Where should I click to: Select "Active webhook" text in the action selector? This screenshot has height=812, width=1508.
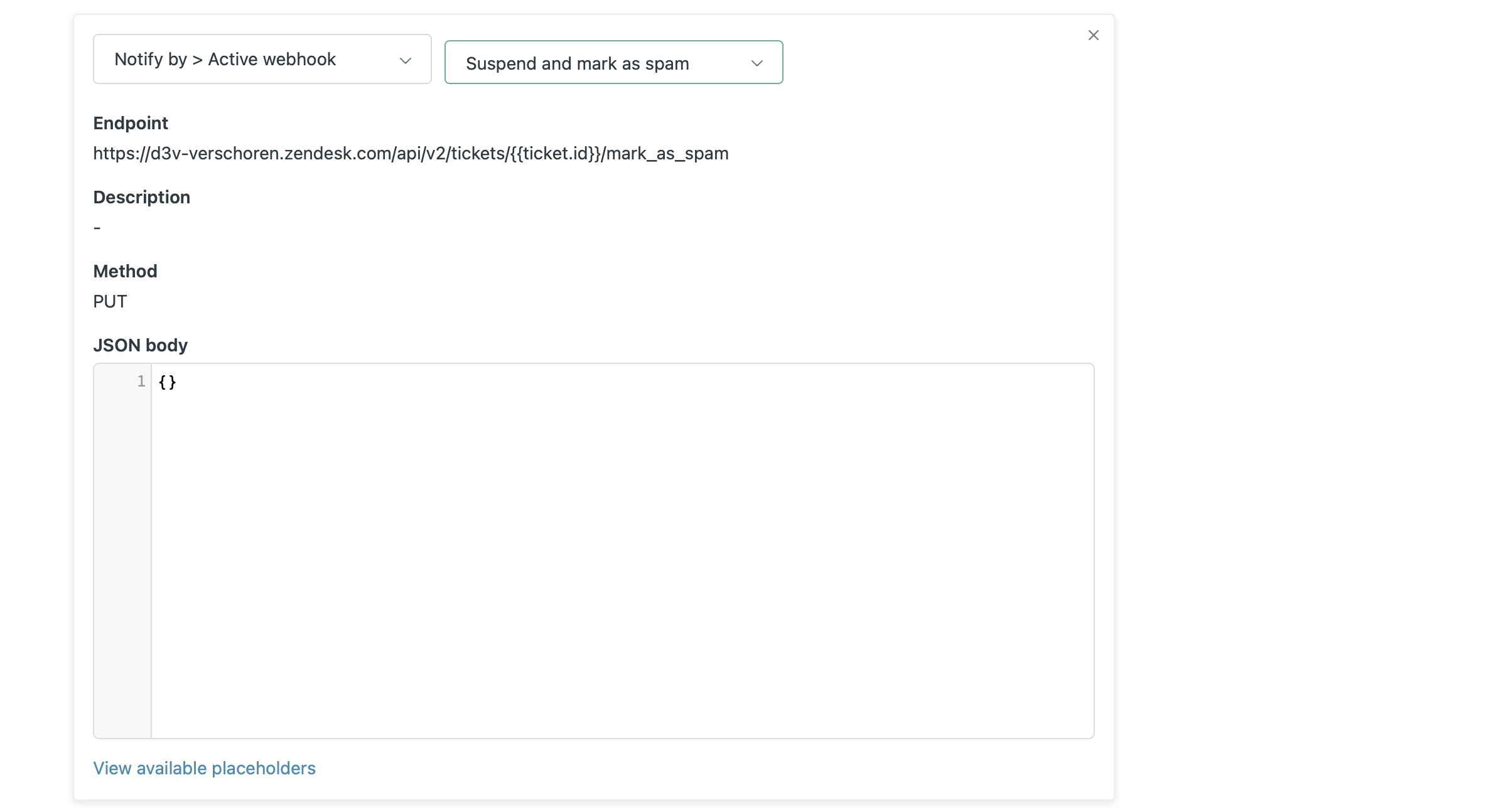[272, 59]
